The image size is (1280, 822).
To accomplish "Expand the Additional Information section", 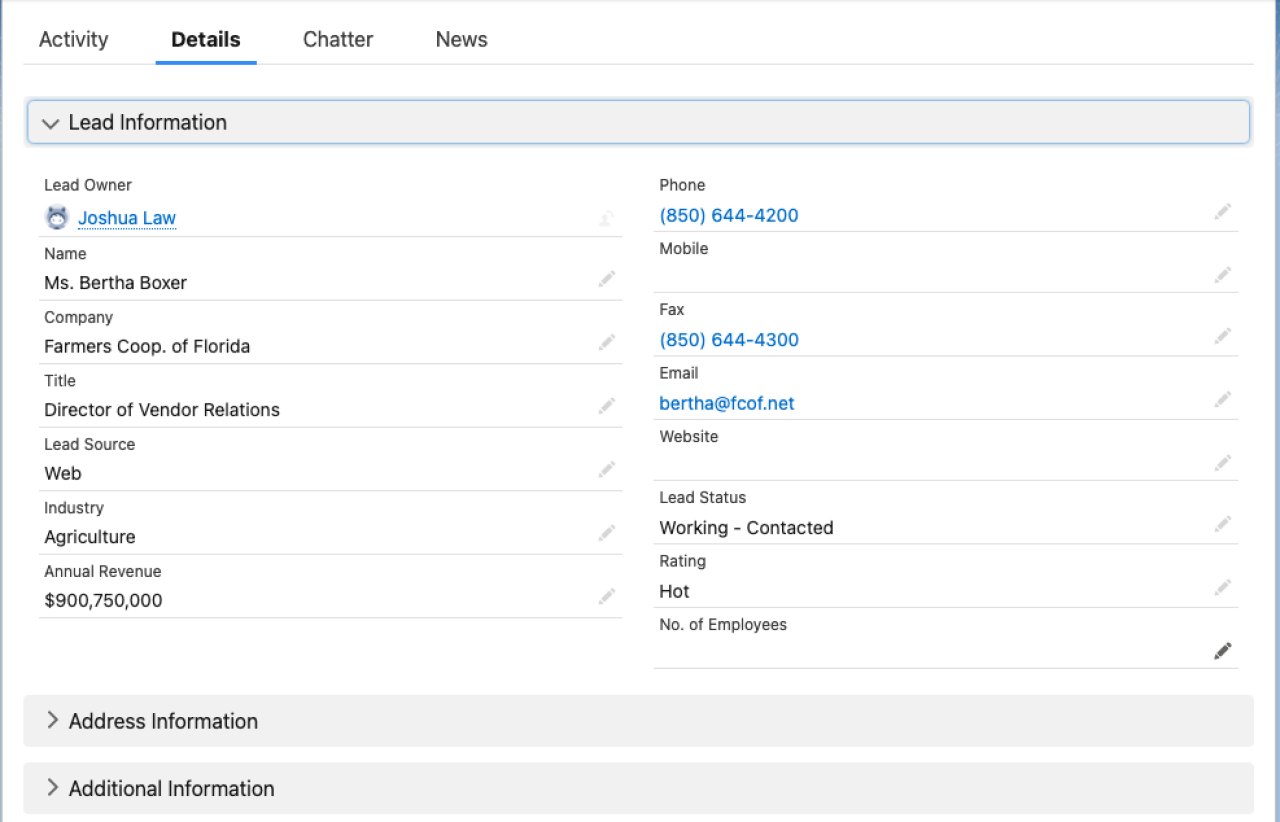I will (x=638, y=788).
